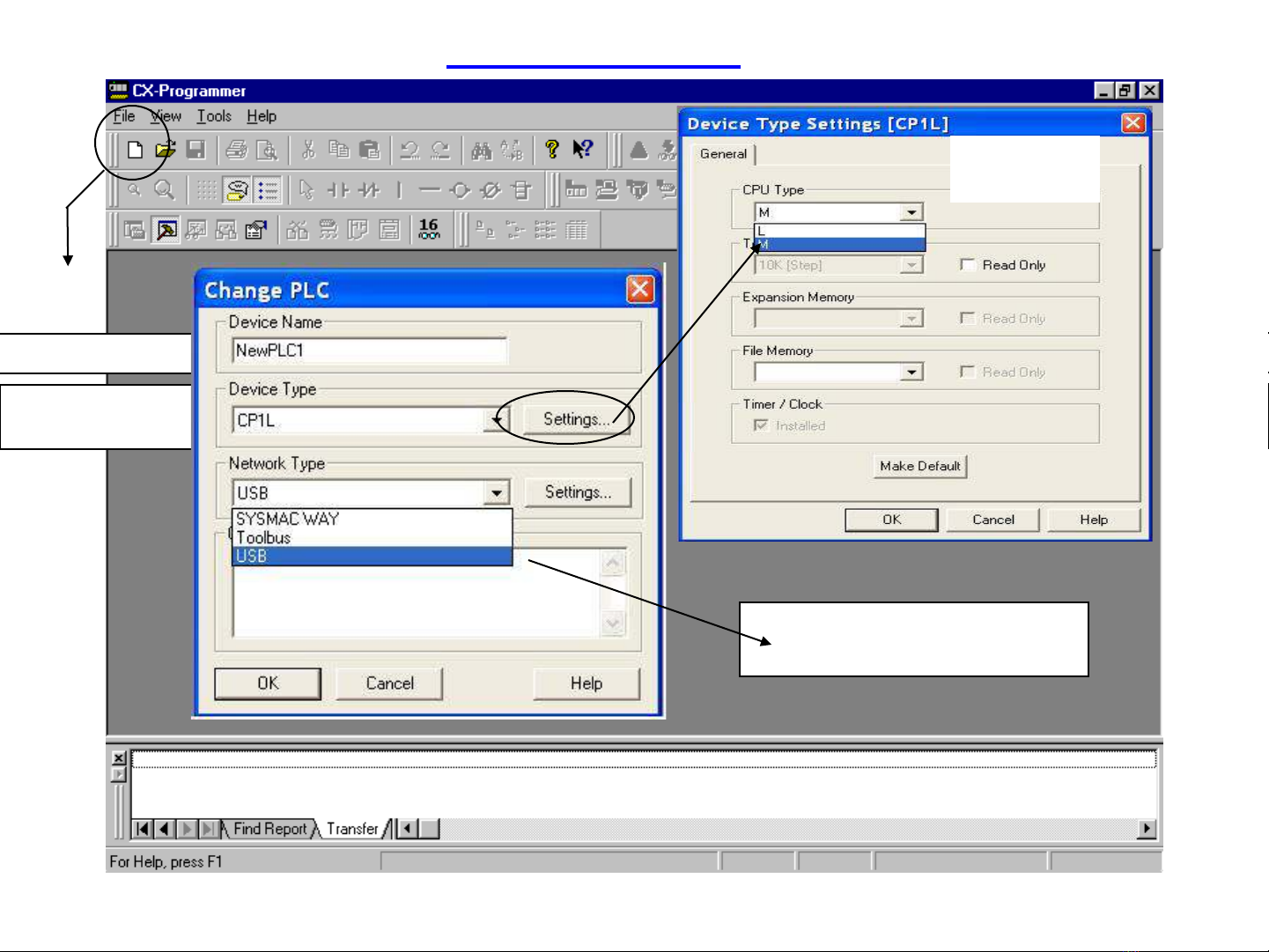The image size is (1269, 952).
Task: Click the Print Preview icon
Action: tap(266, 150)
